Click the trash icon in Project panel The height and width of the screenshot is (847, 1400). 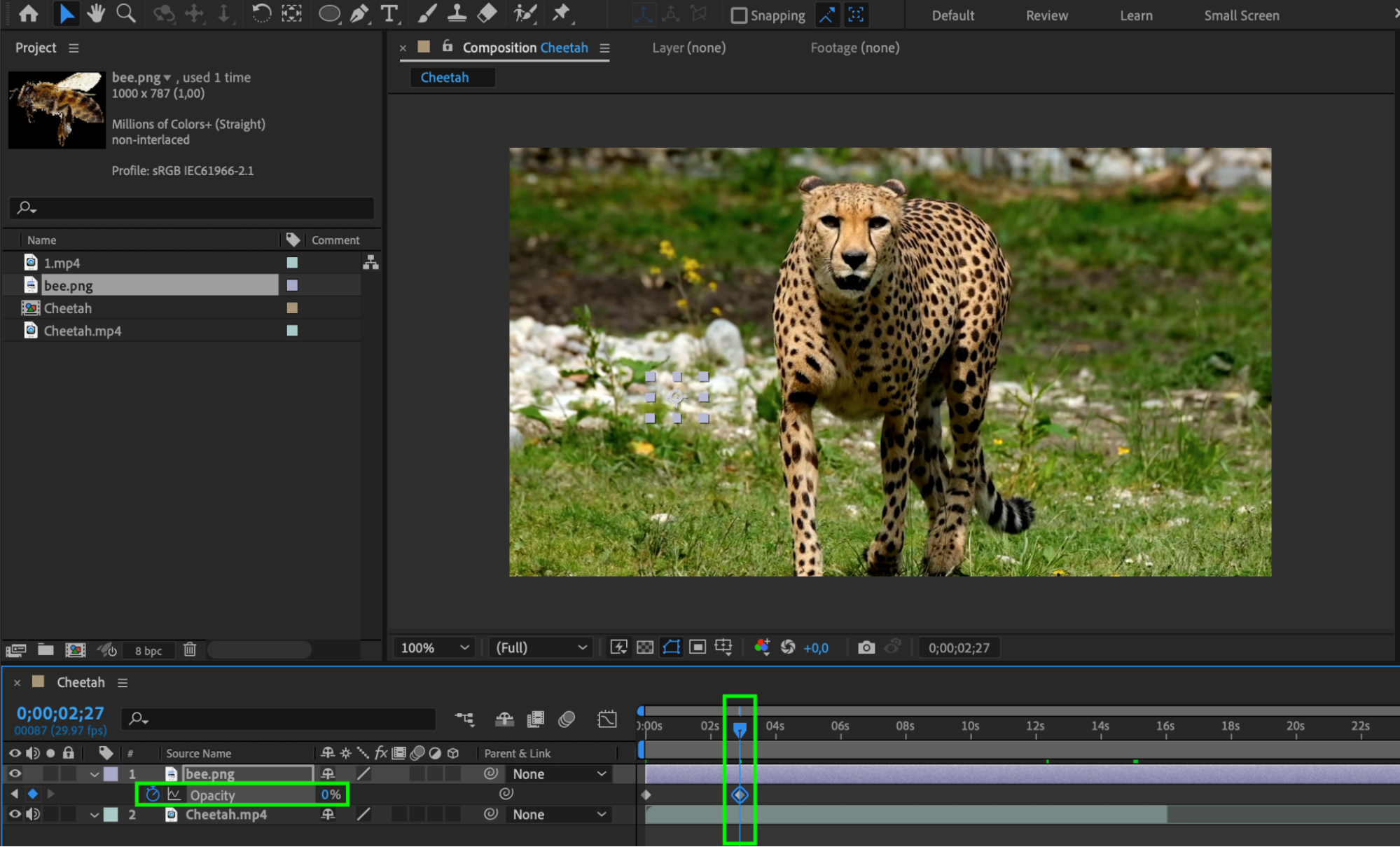click(x=190, y=649)
